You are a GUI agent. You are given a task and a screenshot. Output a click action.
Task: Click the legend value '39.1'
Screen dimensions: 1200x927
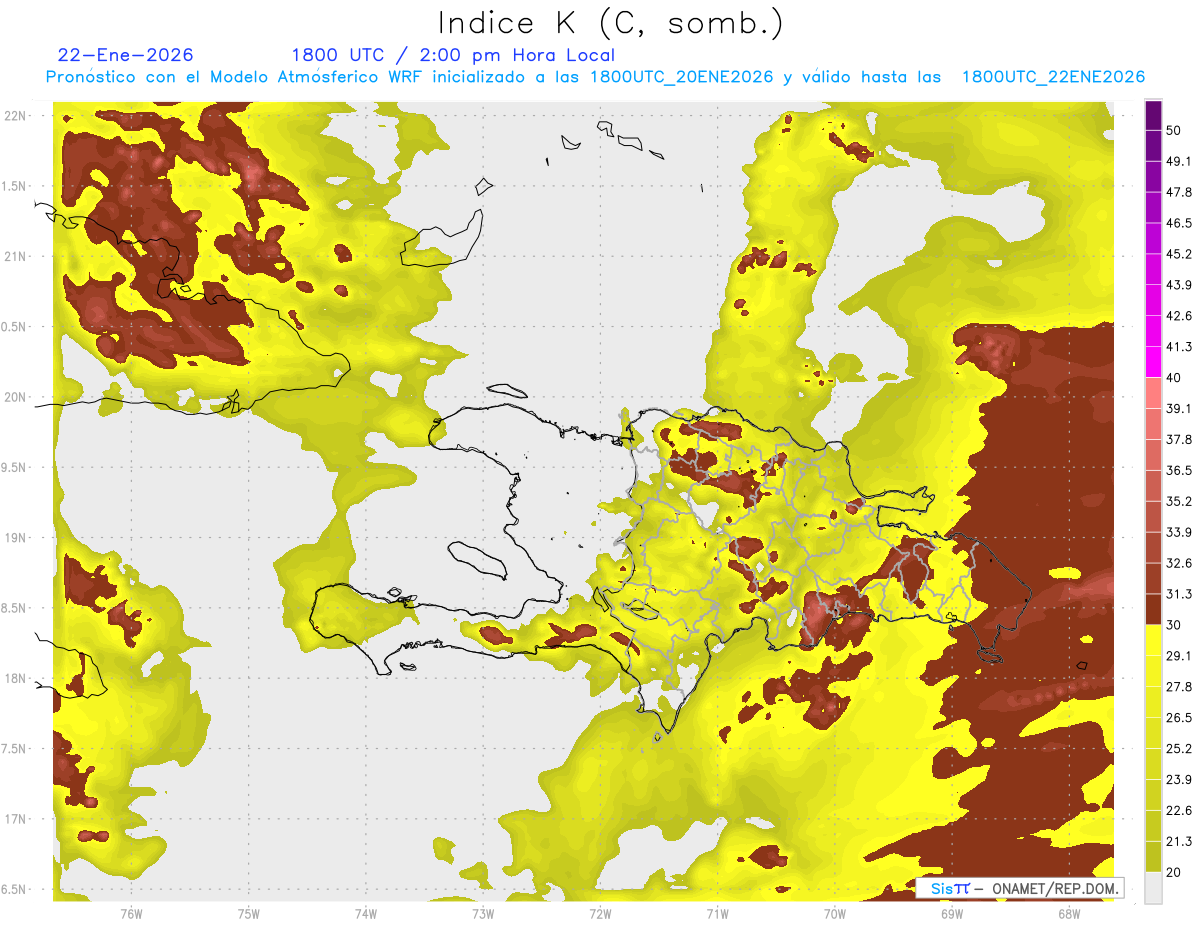coord(1179,409)
